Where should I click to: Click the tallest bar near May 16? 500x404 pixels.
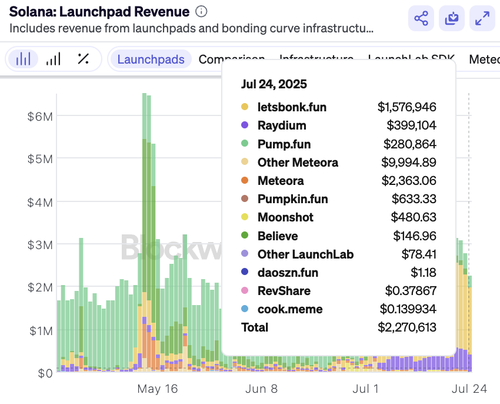(x=144, y=232)
